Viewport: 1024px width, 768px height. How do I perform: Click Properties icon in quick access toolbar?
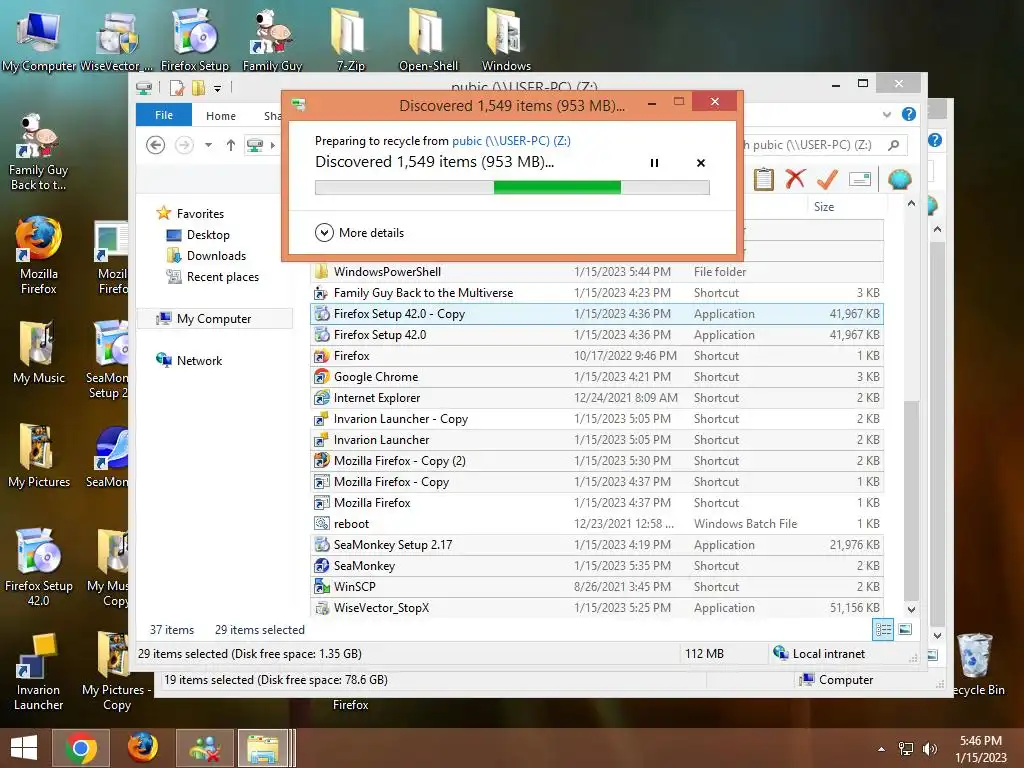[176, 88]
